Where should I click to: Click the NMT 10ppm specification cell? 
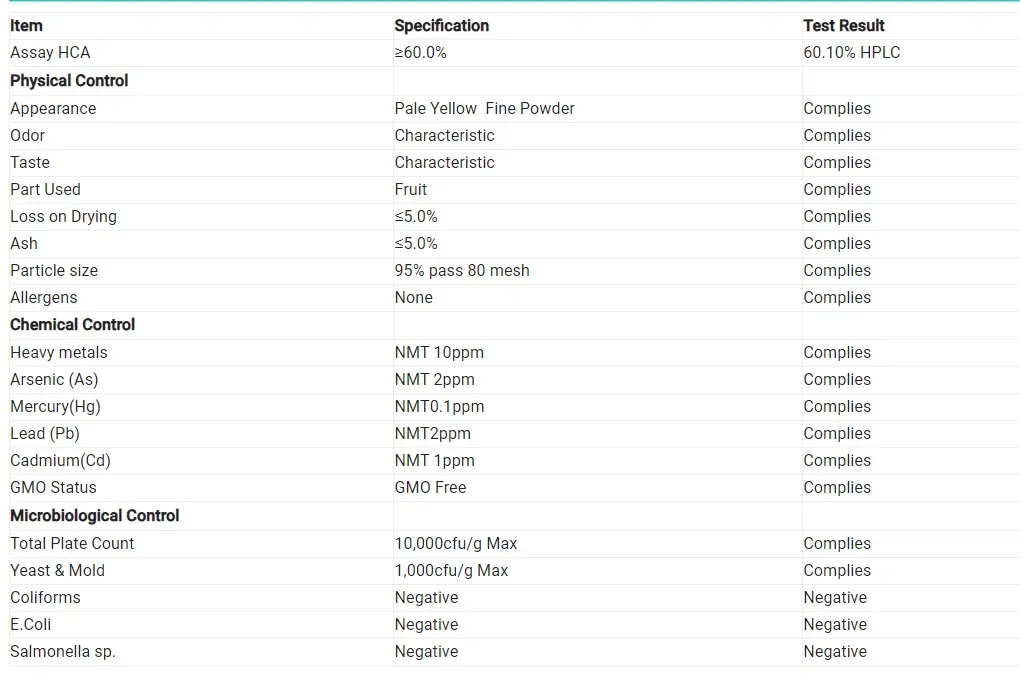point(439,353)
